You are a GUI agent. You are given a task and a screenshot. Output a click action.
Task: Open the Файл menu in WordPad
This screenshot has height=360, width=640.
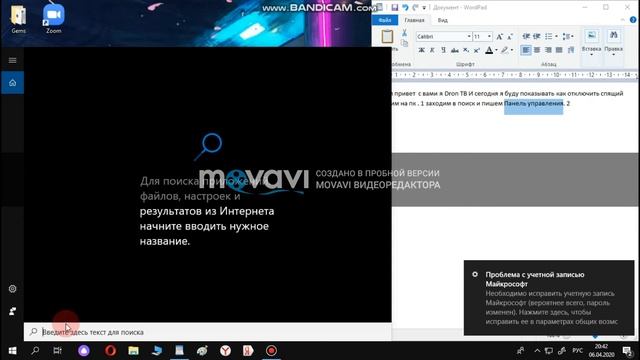click(384, 20)
